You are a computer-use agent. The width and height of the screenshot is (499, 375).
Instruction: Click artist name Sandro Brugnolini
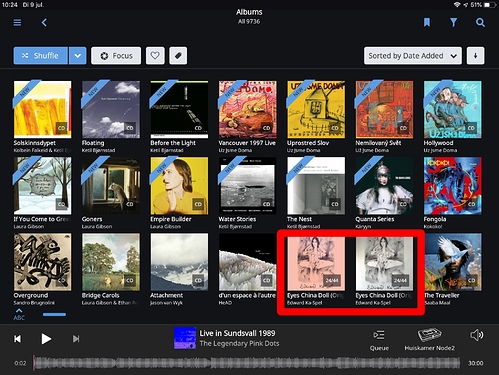[34, 303]
